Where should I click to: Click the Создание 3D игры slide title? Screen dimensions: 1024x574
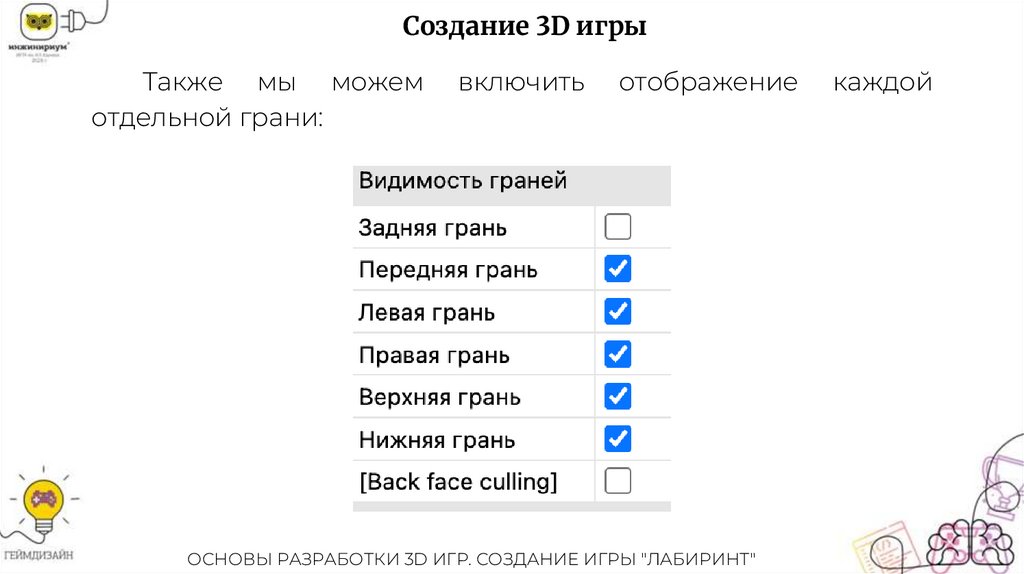point(524,26)
